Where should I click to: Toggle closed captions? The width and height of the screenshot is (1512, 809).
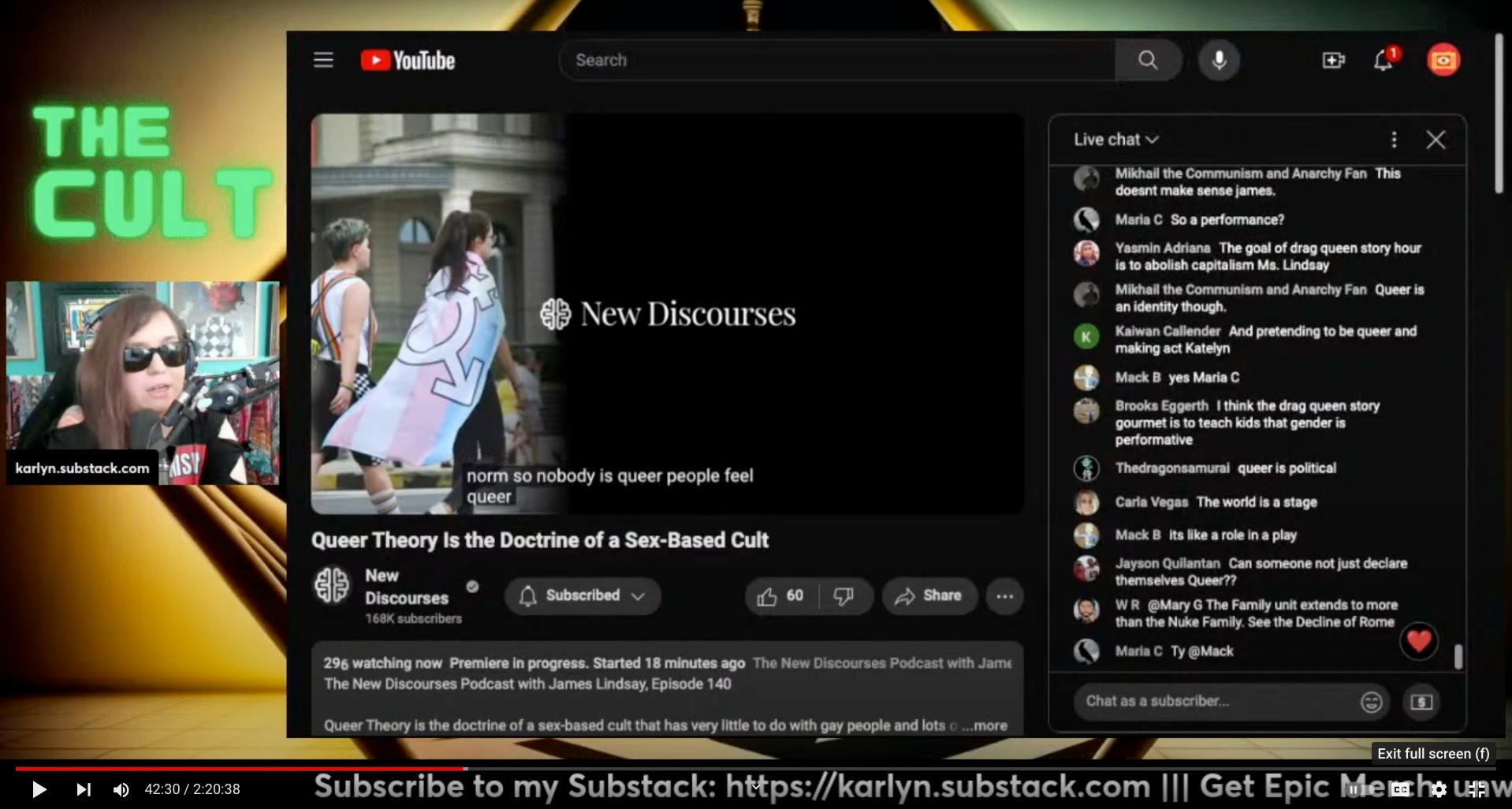(1400, 789)
